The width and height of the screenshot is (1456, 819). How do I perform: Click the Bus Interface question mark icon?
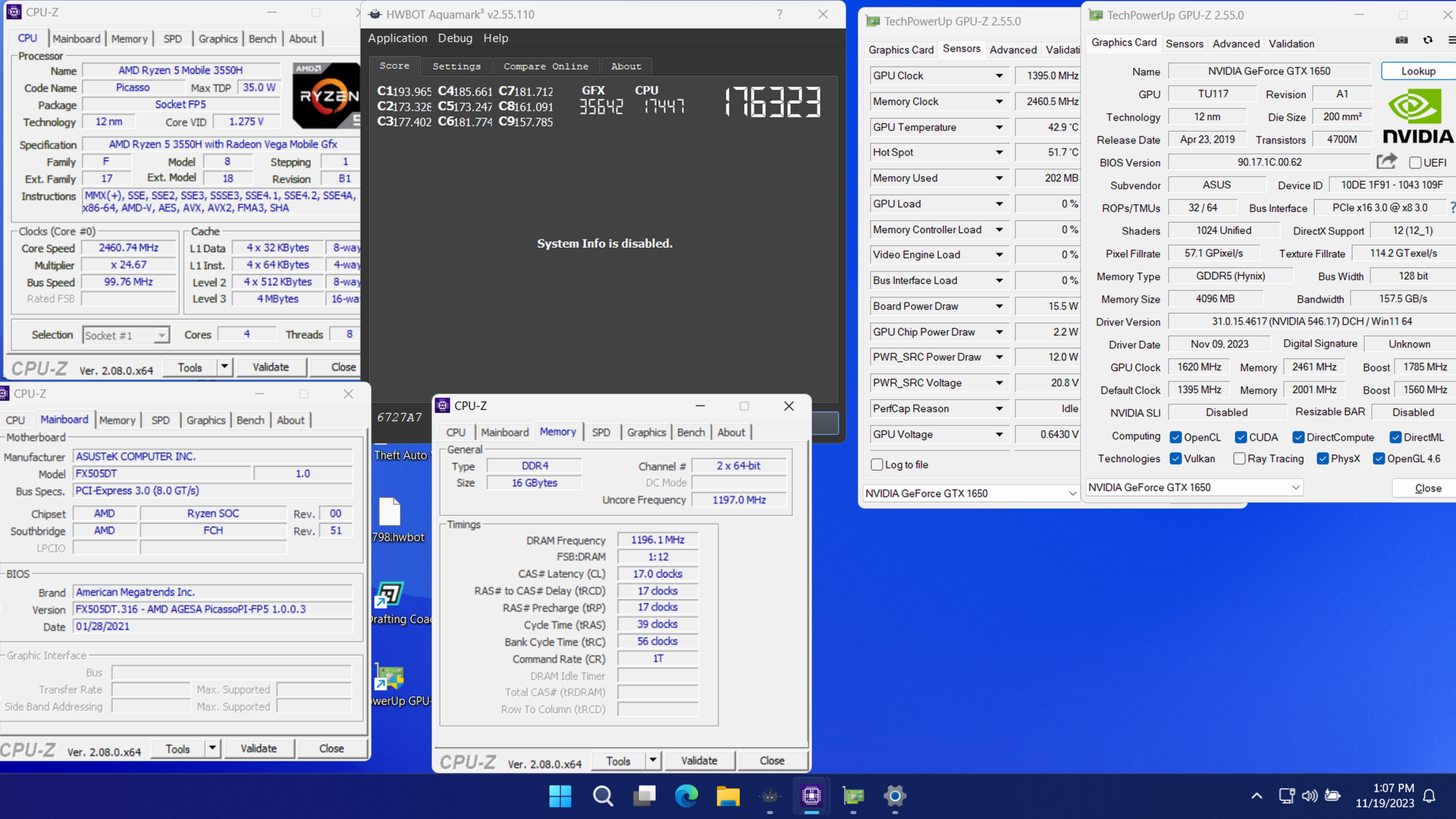[x=1452, y=207]
